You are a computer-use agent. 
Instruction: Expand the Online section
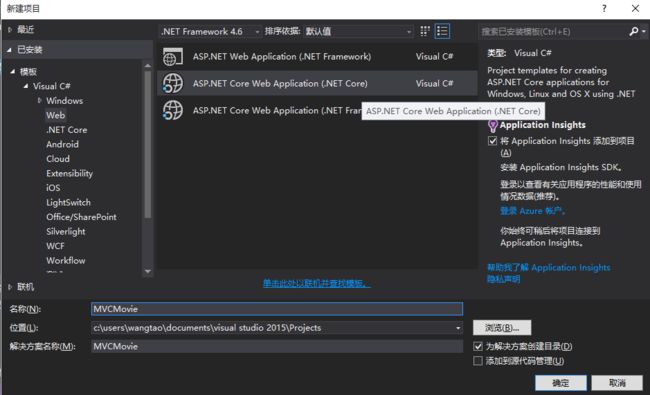click(10, 287)
